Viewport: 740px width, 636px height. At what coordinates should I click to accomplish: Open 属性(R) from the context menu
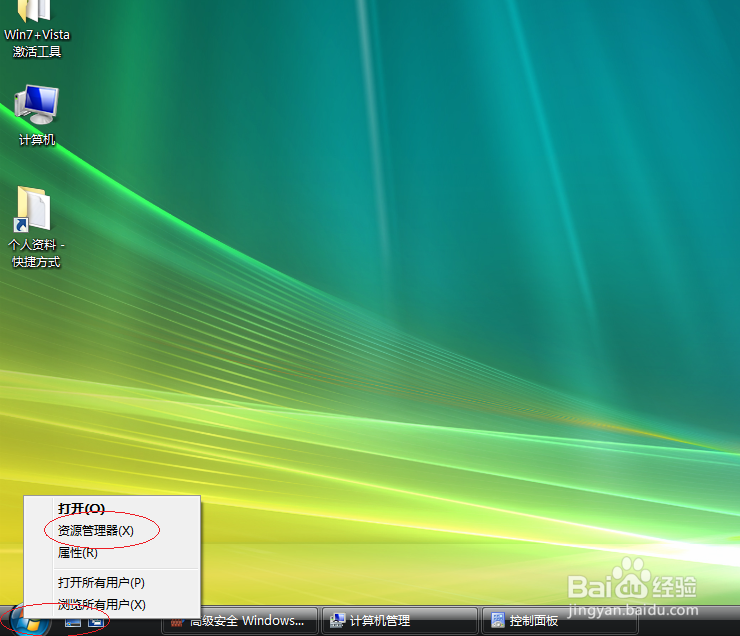tap(112, 552)
